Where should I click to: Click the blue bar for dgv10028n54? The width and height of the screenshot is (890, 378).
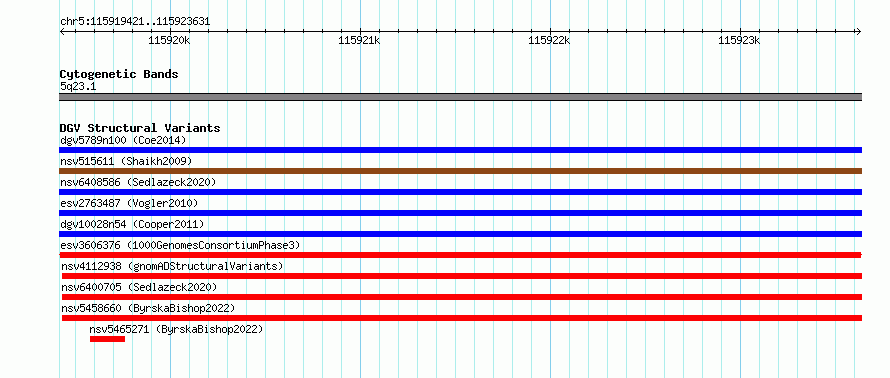pos(460,234)
